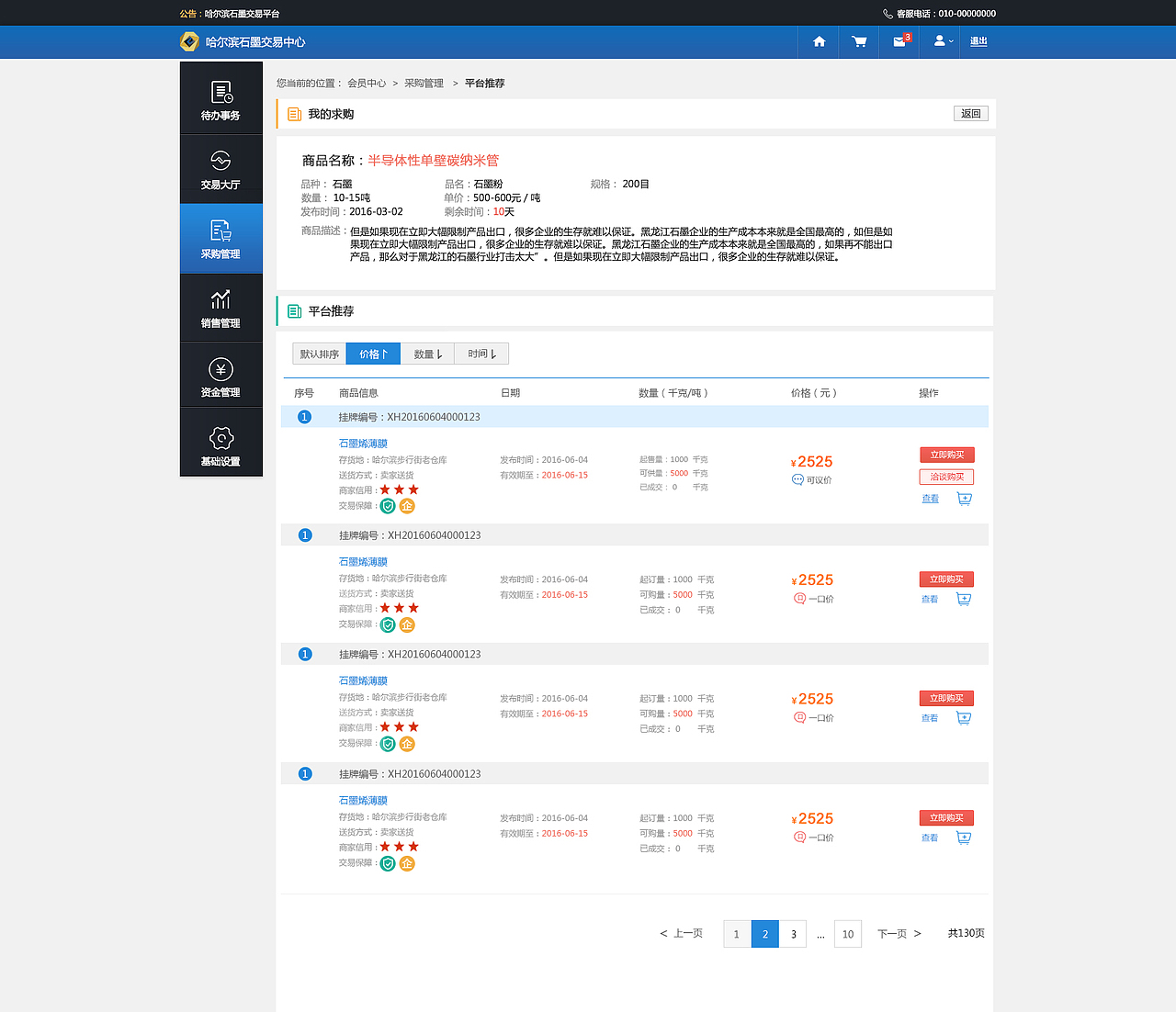Select 采购管理 in the sidebar
The image size is (1176, 1012).
point(220,239)
